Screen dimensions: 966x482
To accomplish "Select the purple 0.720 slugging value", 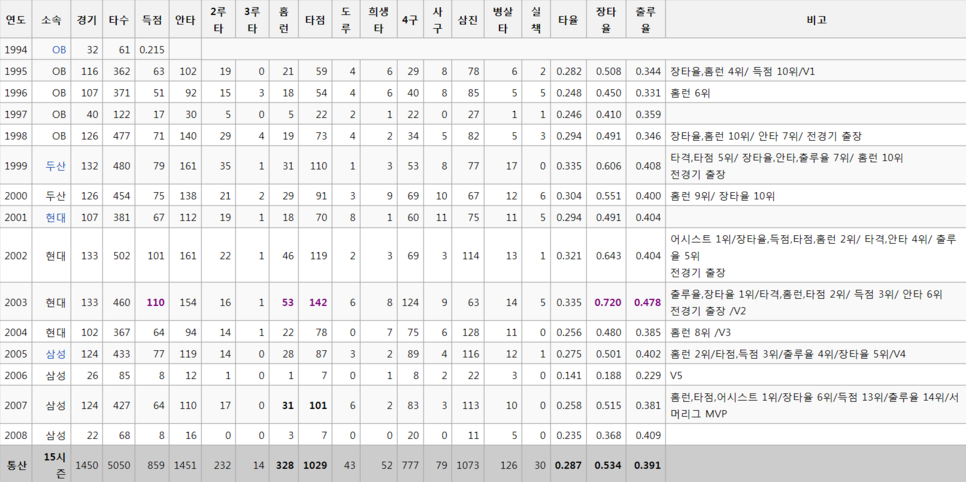I will click(608, 303).
